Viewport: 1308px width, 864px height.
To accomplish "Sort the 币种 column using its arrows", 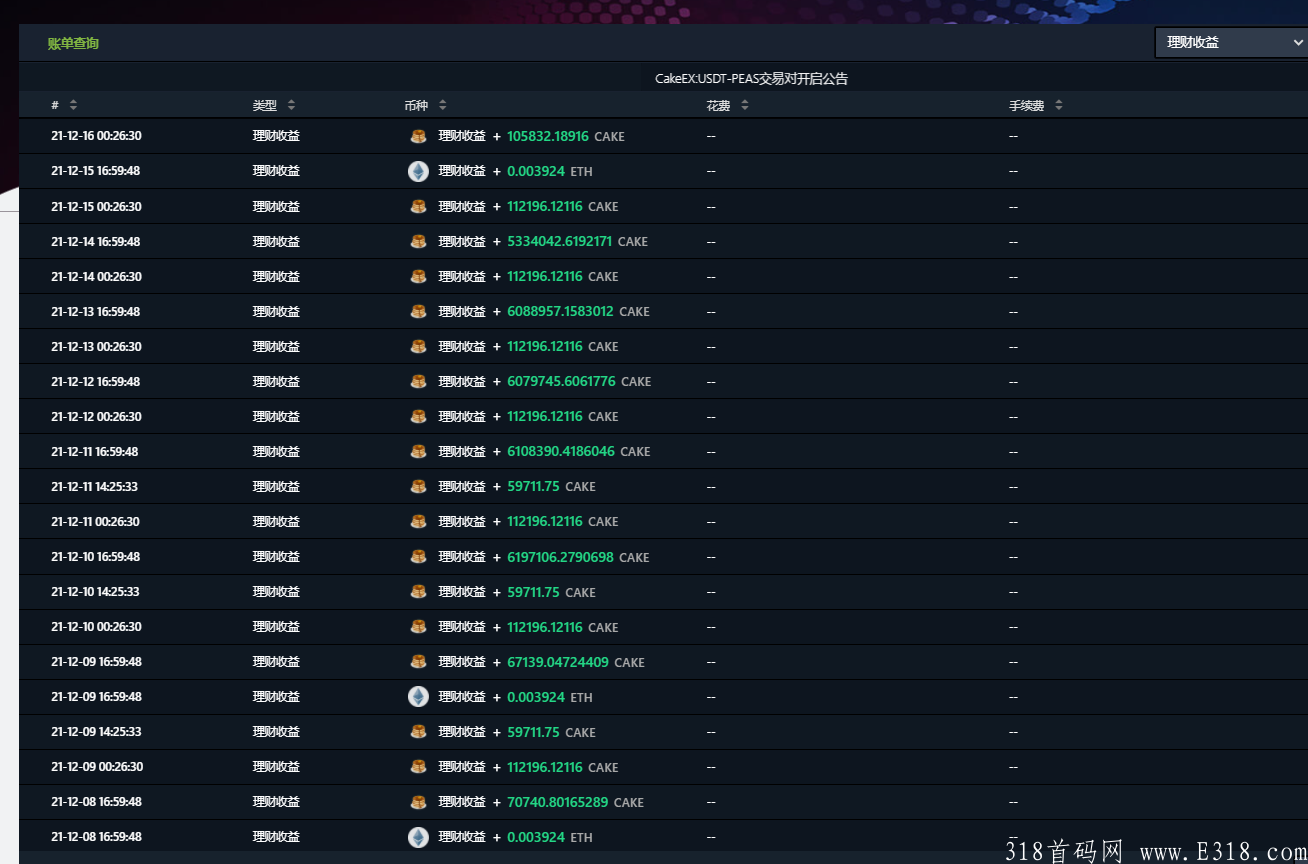I will pyautogui.click(x=443, y=105).
